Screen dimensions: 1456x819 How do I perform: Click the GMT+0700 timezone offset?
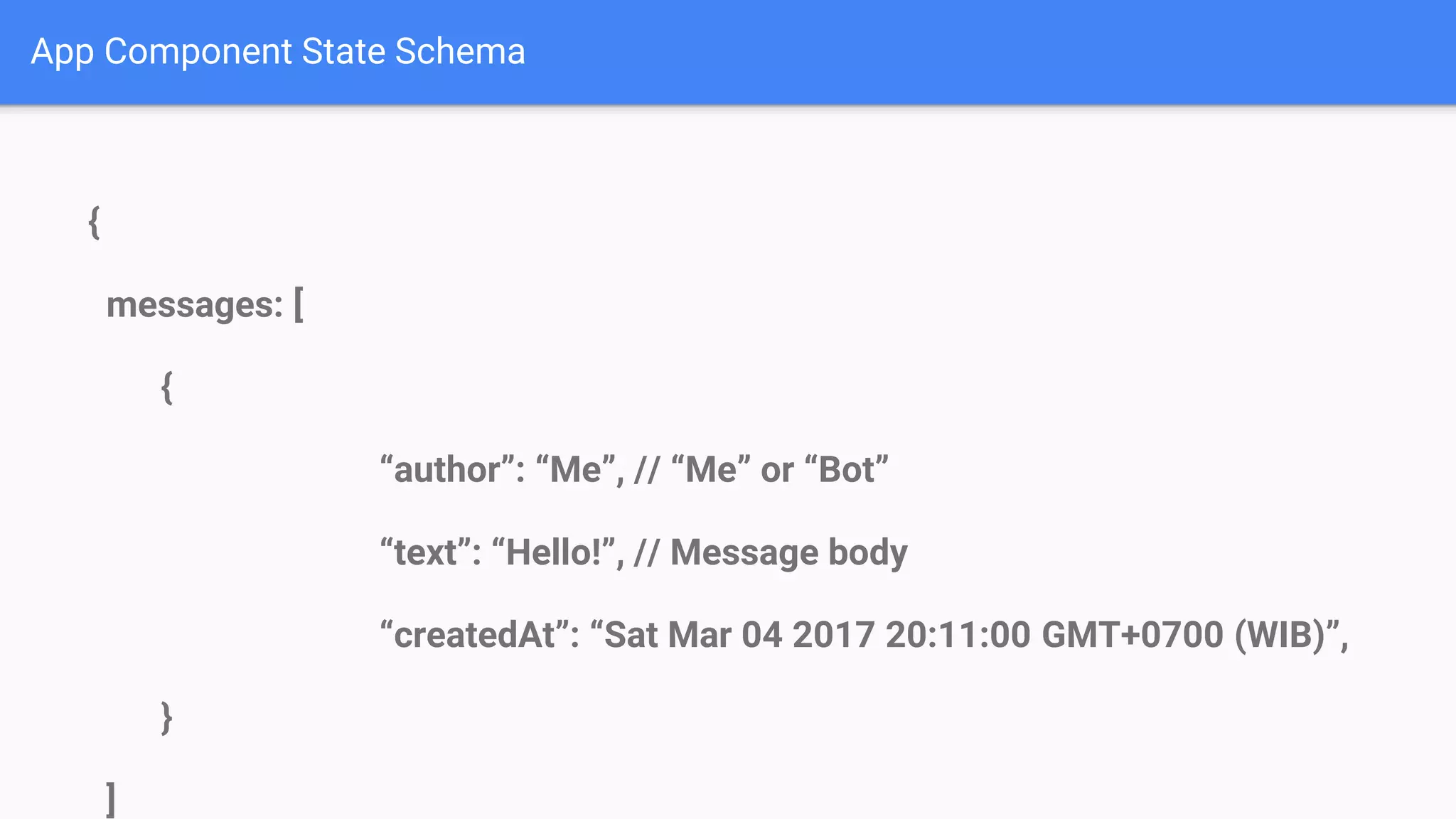(x=1132, y=635)
